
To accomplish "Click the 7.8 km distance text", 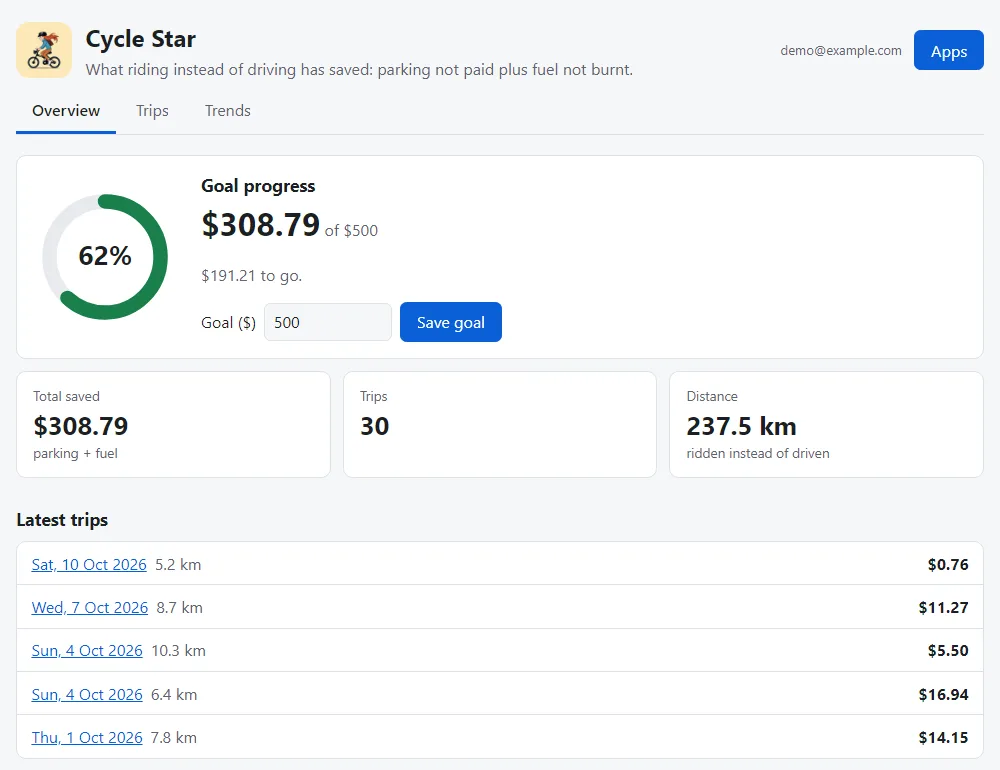I will pos(173,737).
